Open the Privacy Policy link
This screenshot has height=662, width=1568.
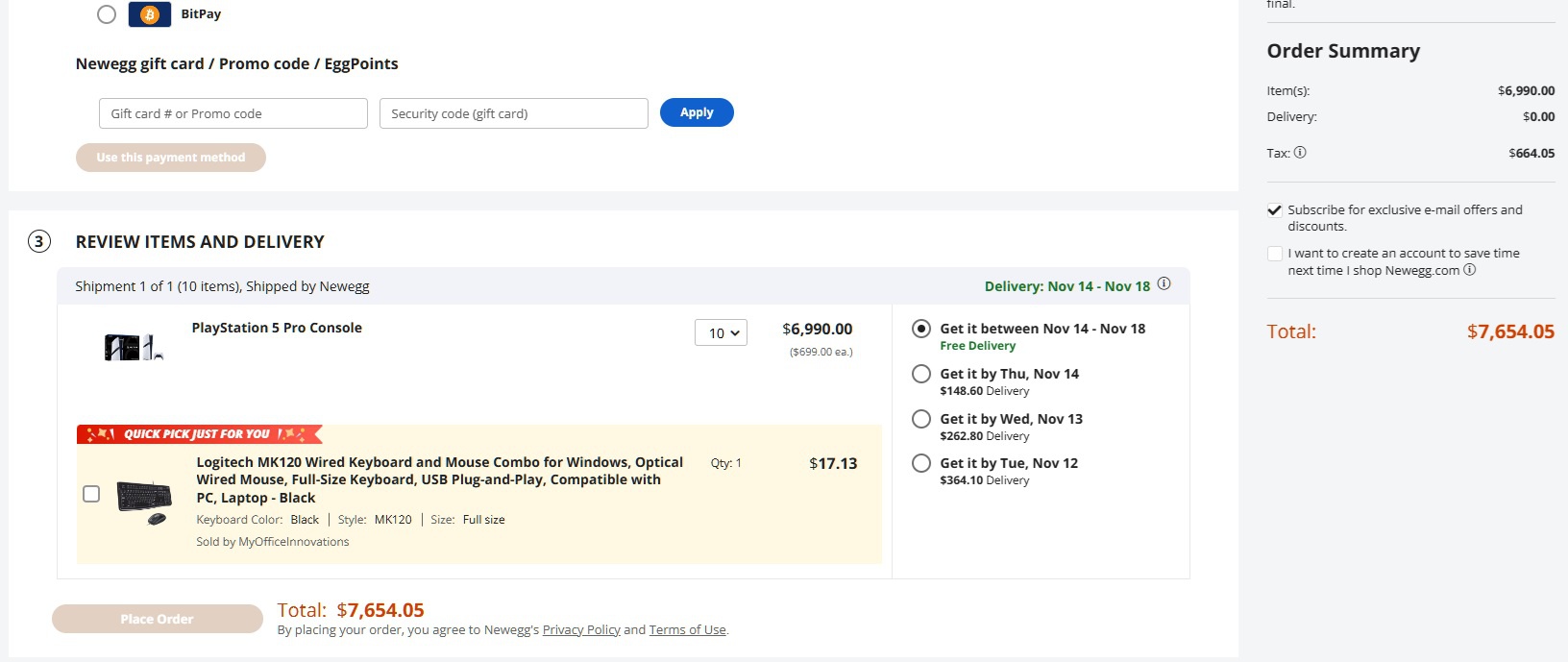(x=581, y=629)
